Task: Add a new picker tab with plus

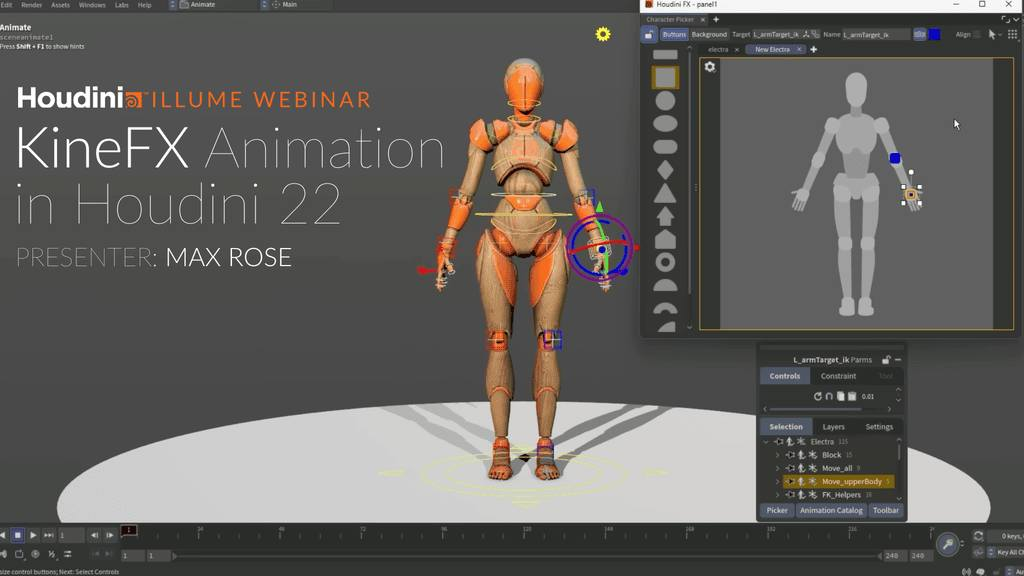Action: click(x=814, y=50)
